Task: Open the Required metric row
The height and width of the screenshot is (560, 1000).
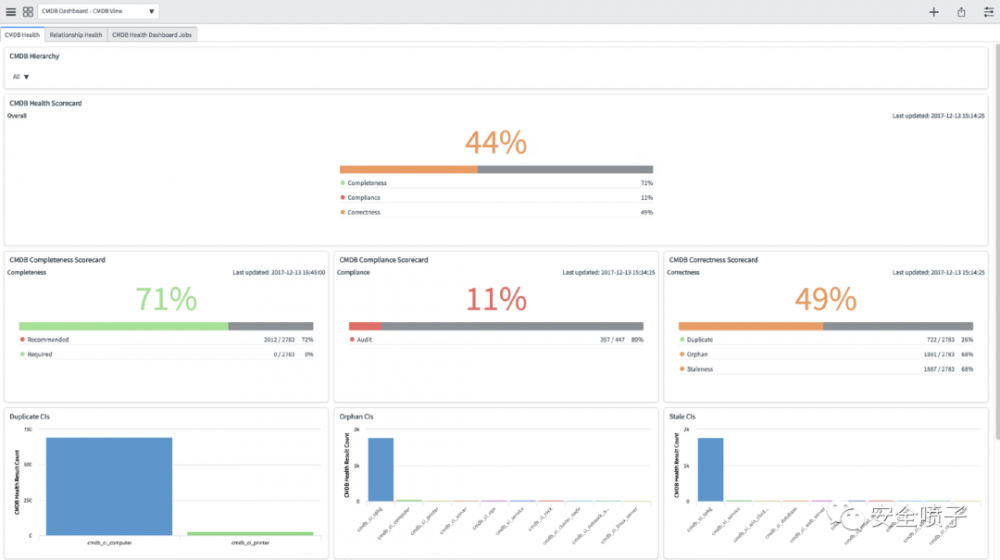Action: 166,355
